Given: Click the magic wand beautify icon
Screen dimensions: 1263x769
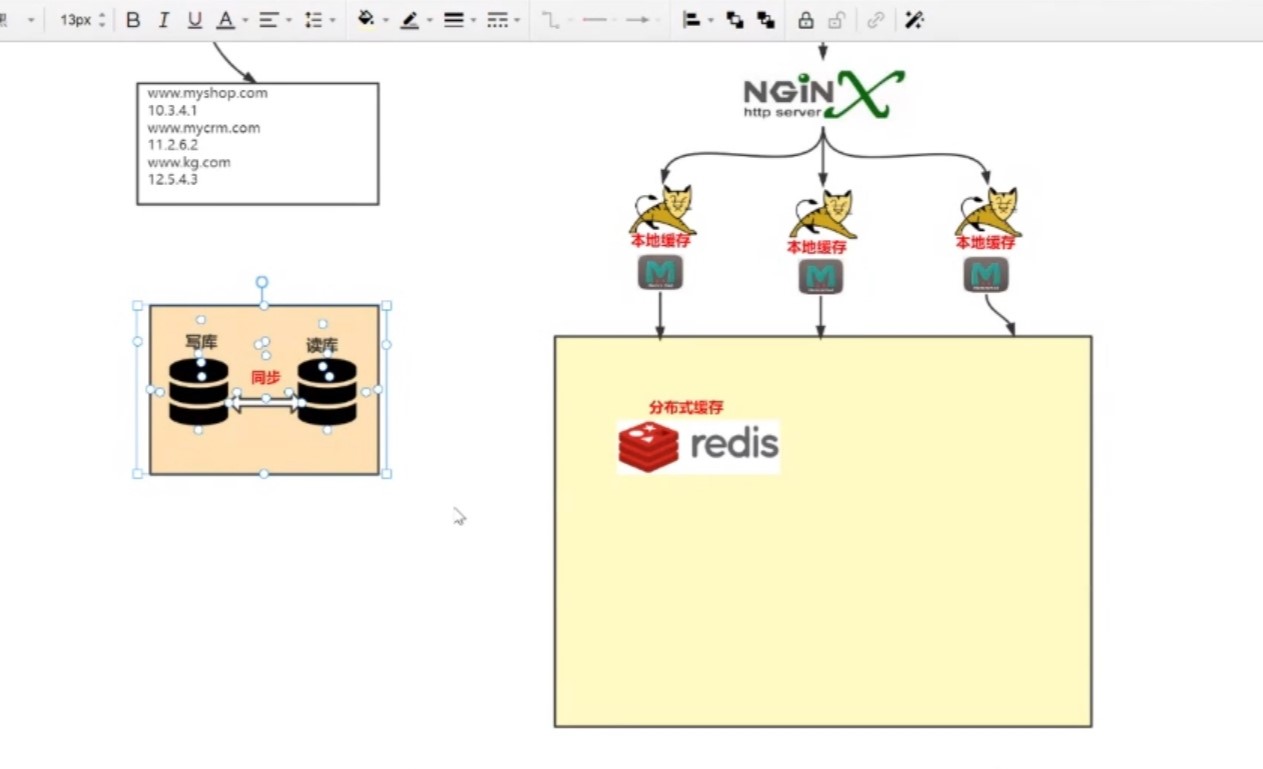Looking at the screenshot, I should tap(913, 20).
